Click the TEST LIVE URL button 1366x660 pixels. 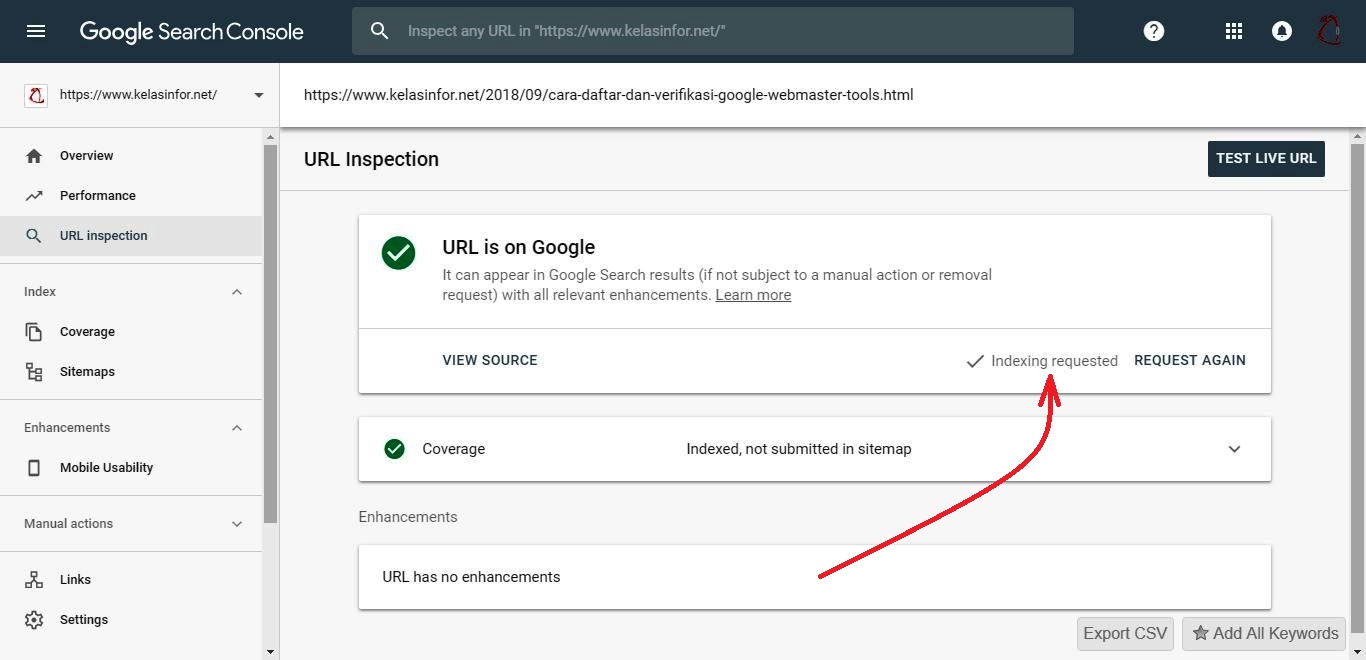click(x=1266, y=159)
